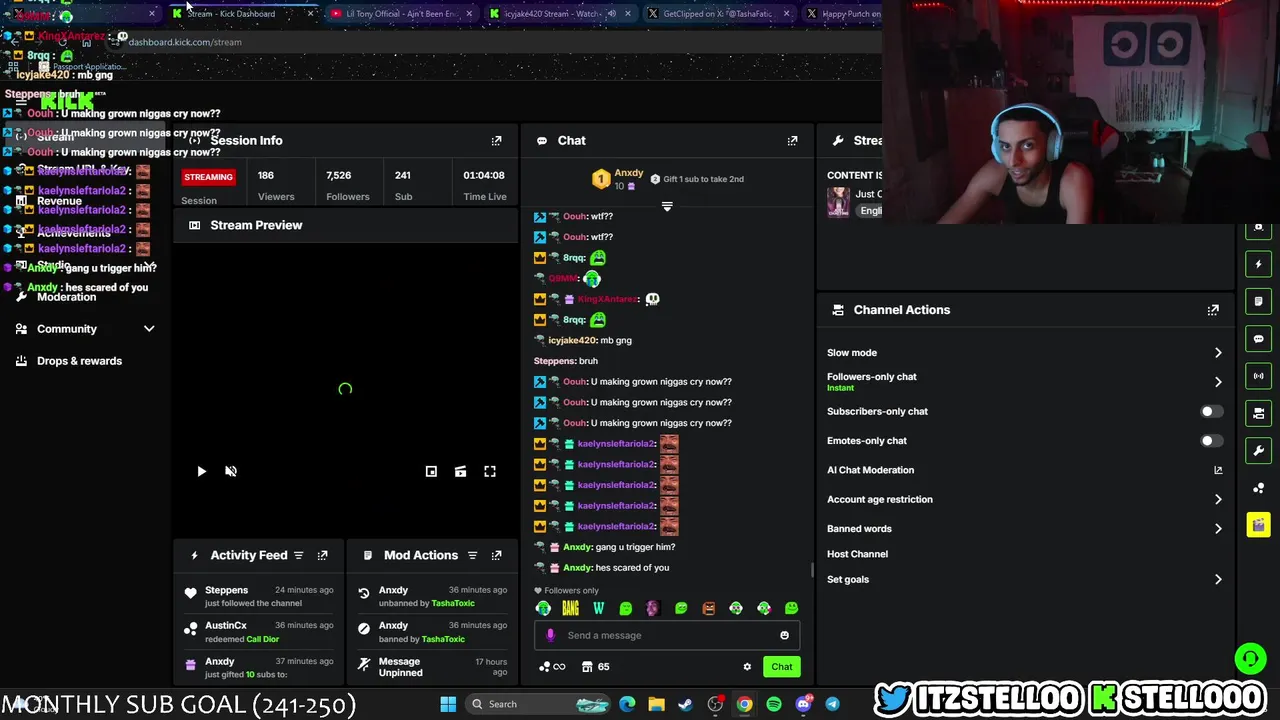The height and width of the screenshot is (720, 1280).
Task: Filter the Mod Actions list
Action: pos(472,555)
